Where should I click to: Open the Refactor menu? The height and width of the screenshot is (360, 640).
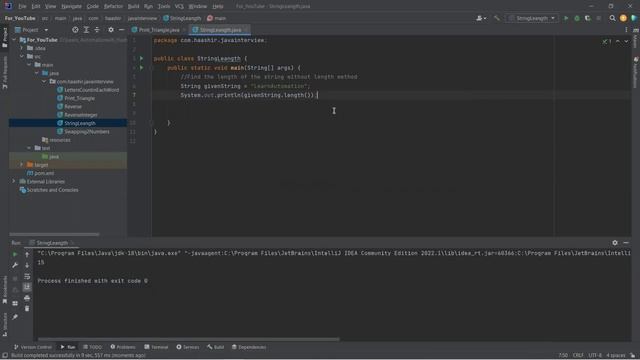point(113,6)
